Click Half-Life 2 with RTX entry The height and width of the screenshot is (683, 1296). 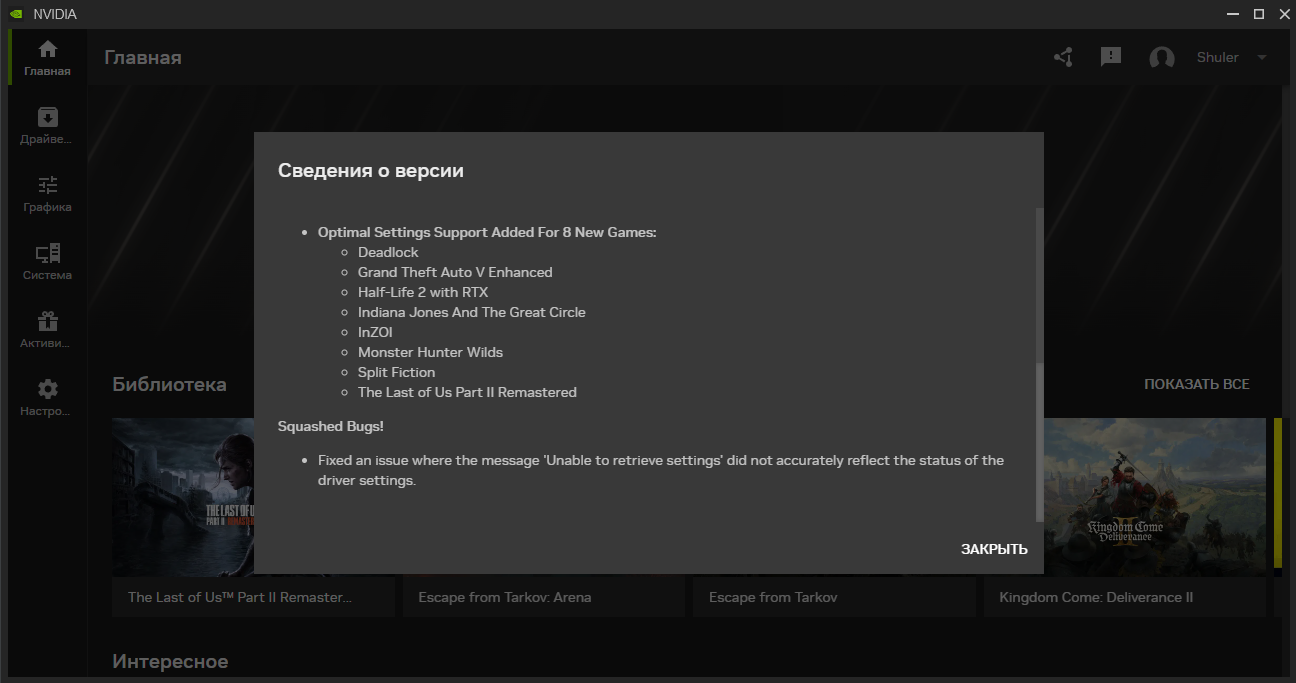pyautogui.click(x=423, y=292)
